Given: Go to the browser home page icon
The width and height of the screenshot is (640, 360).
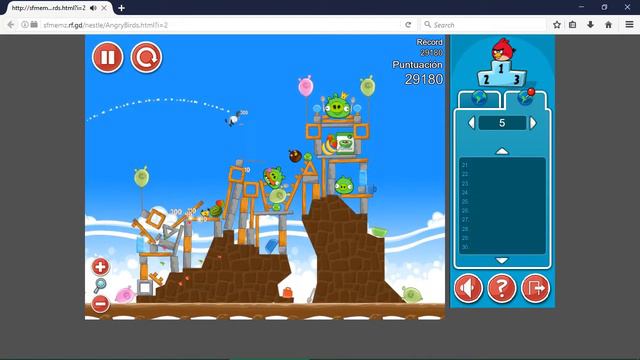Looking at the screenshot, I should coord(608,25).
